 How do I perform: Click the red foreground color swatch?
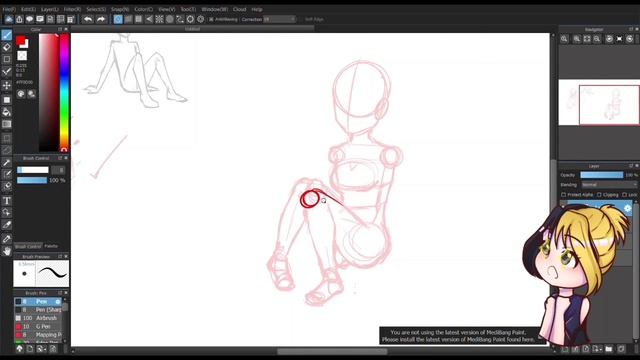point(20,41)
